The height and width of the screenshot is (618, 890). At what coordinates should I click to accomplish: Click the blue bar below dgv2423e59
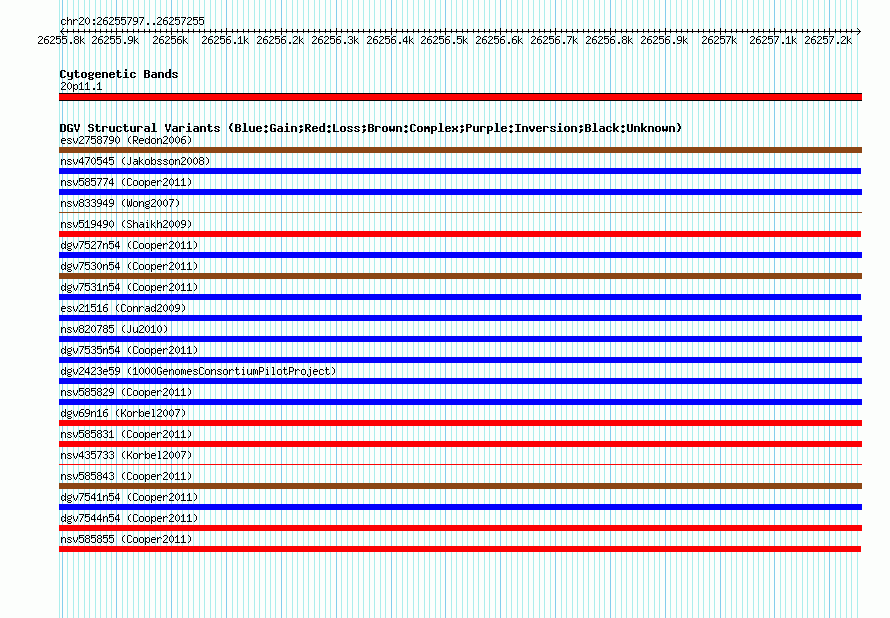(460, 381)
